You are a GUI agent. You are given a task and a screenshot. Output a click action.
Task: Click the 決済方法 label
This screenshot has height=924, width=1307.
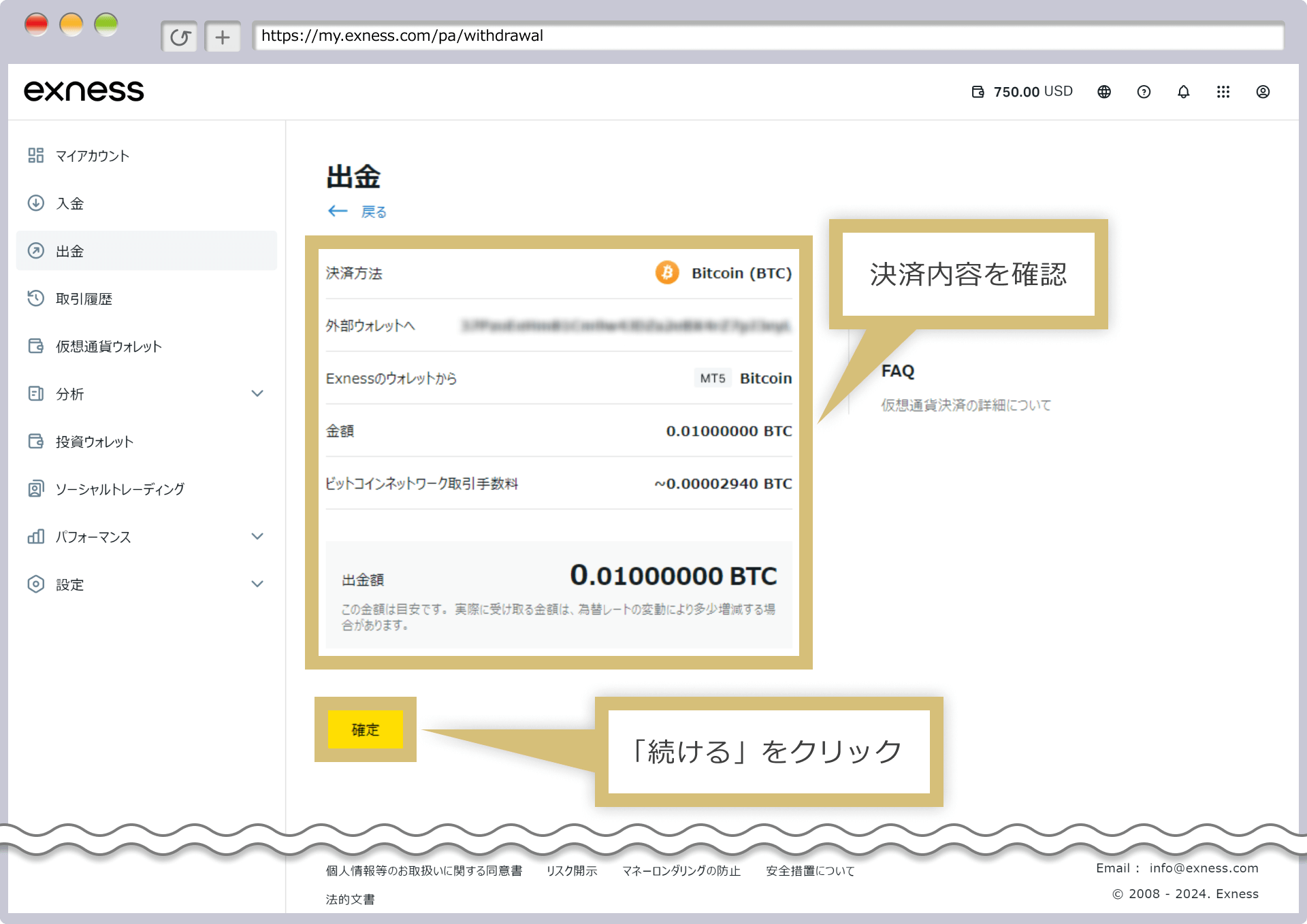(354, 273)
